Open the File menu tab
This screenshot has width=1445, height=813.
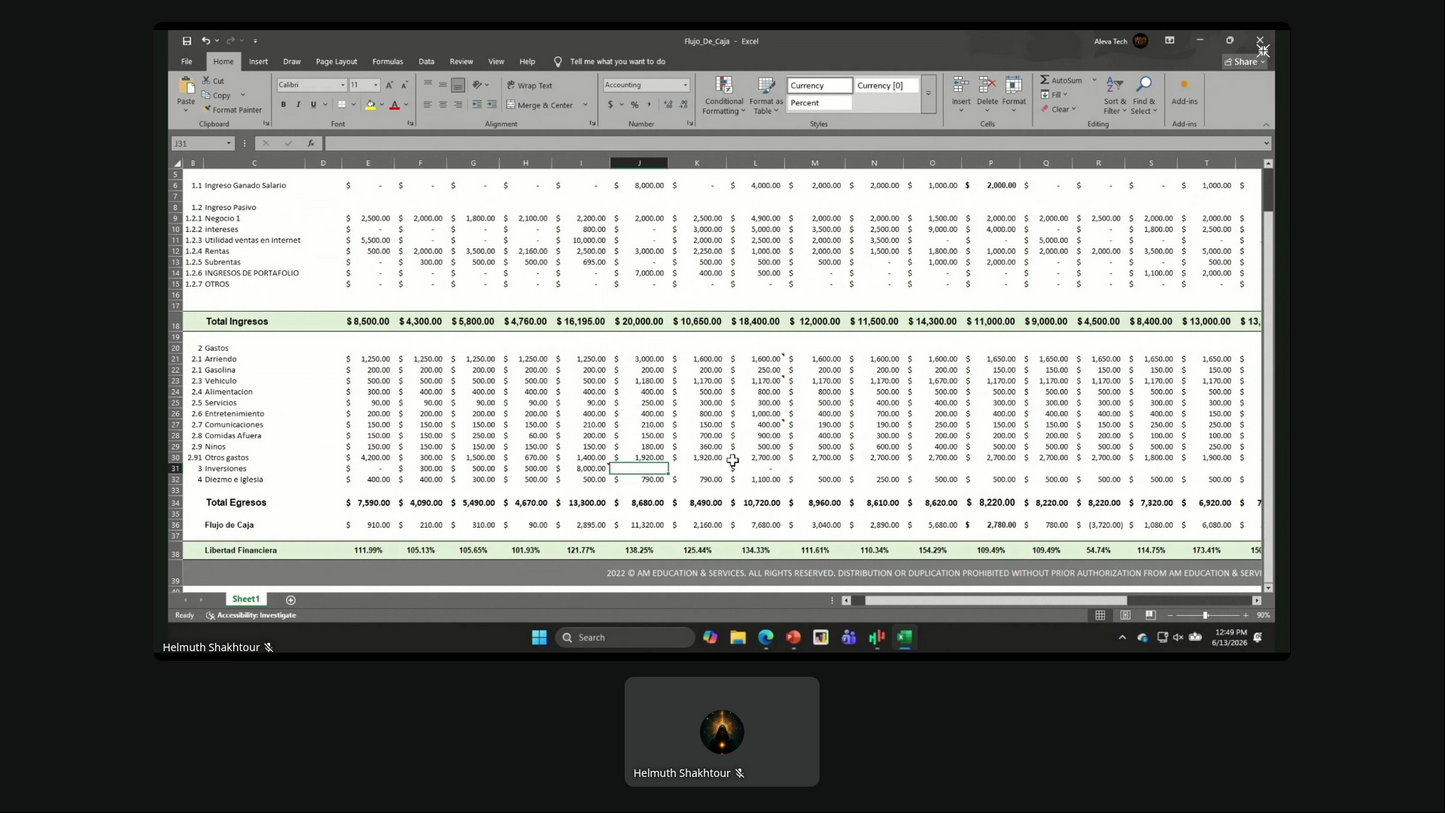[x=187, y=62]
